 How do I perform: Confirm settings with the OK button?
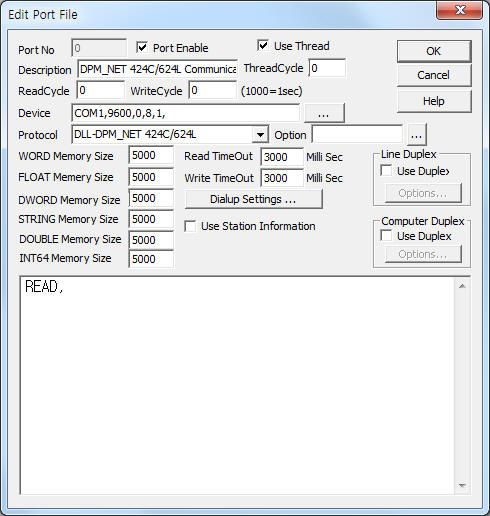[434, 51]
